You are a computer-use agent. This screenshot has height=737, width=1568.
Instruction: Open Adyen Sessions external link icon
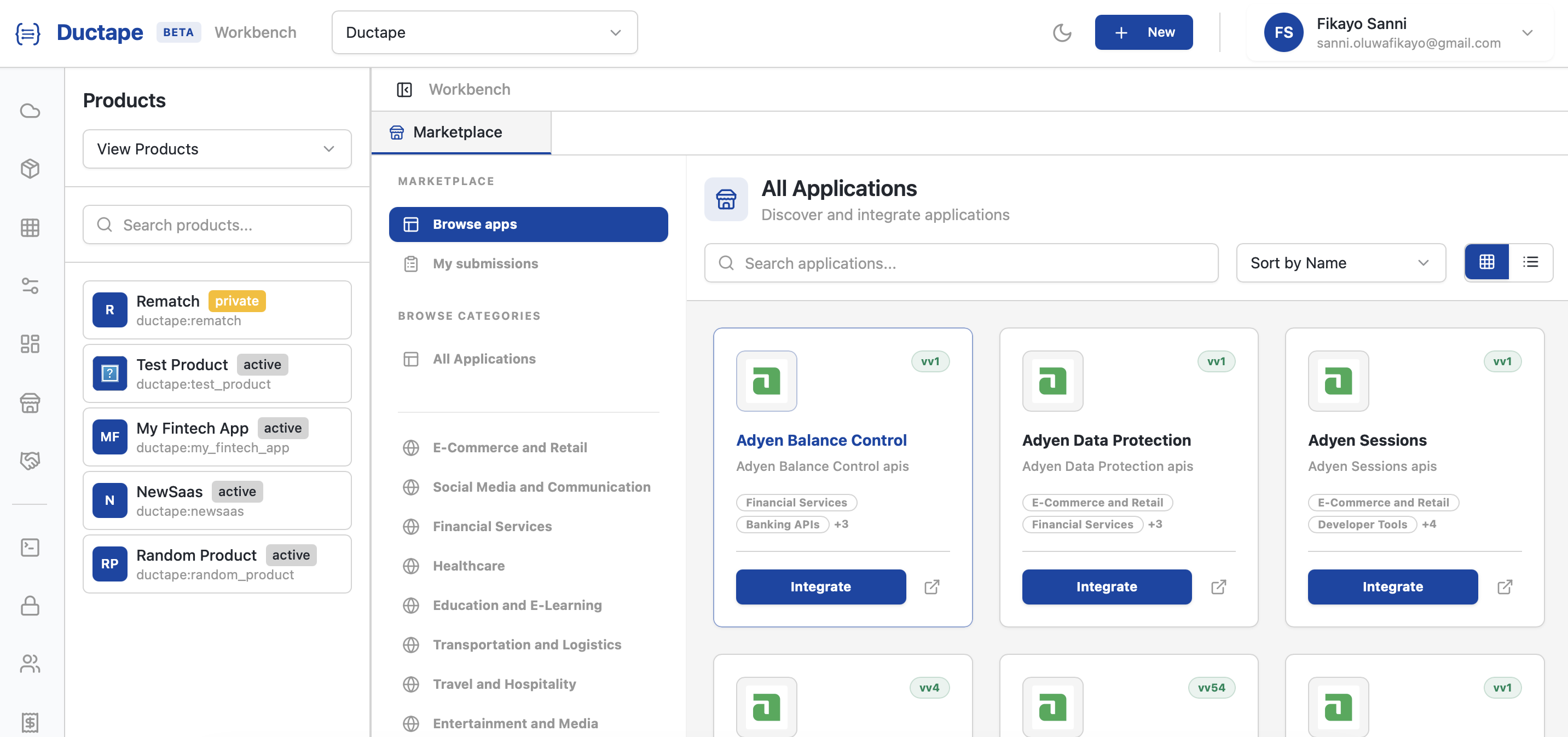[1504, 586]
